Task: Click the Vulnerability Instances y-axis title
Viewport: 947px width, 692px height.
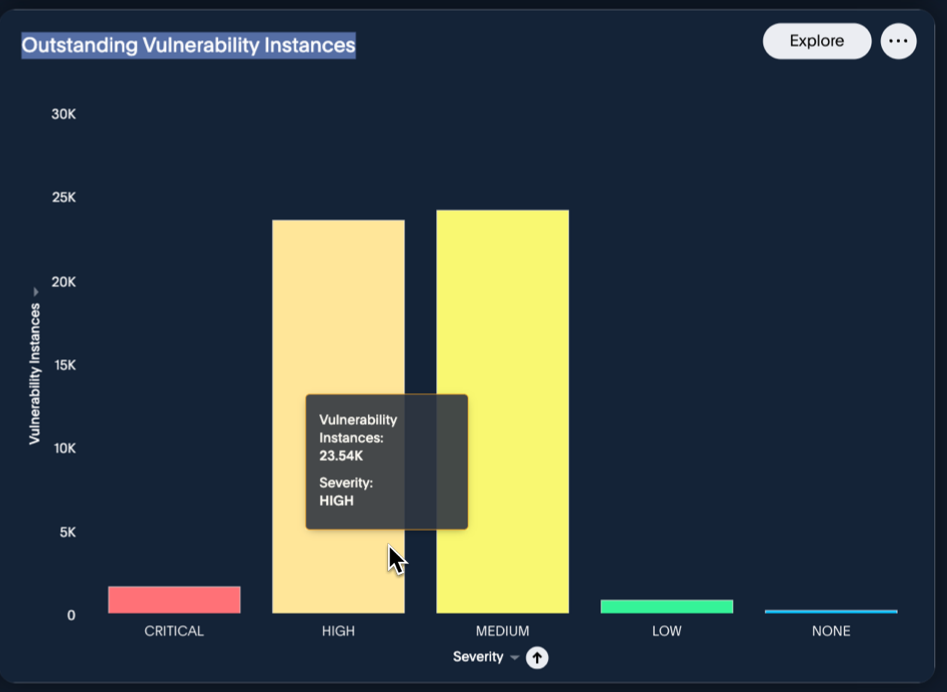Action: [x=35, y=374]
